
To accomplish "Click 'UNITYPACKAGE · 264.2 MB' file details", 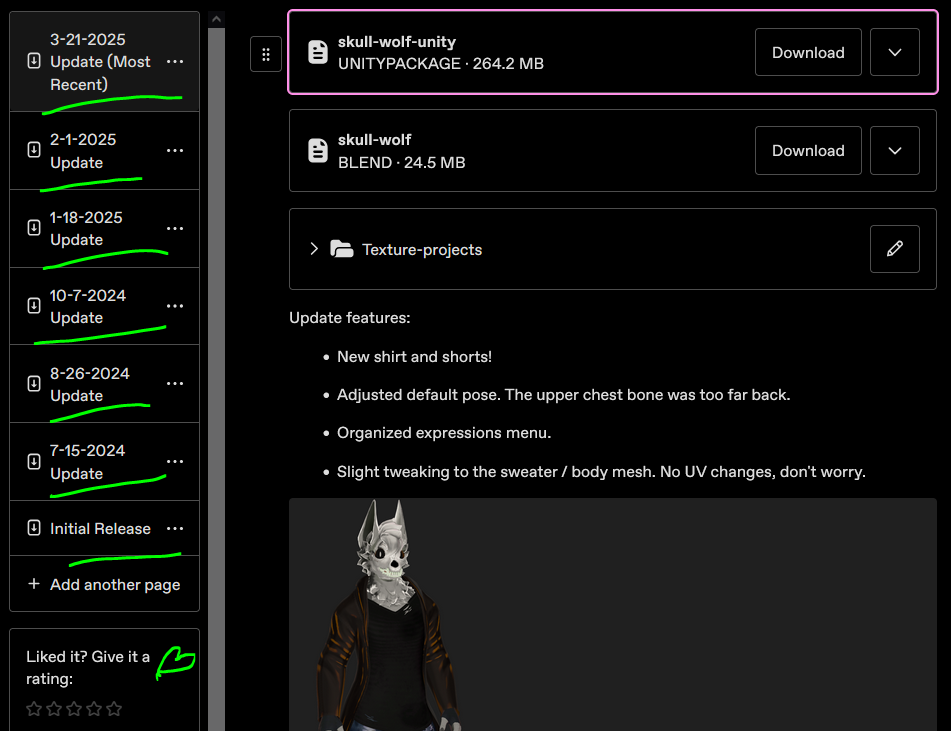I will click(x=441, y=64).
